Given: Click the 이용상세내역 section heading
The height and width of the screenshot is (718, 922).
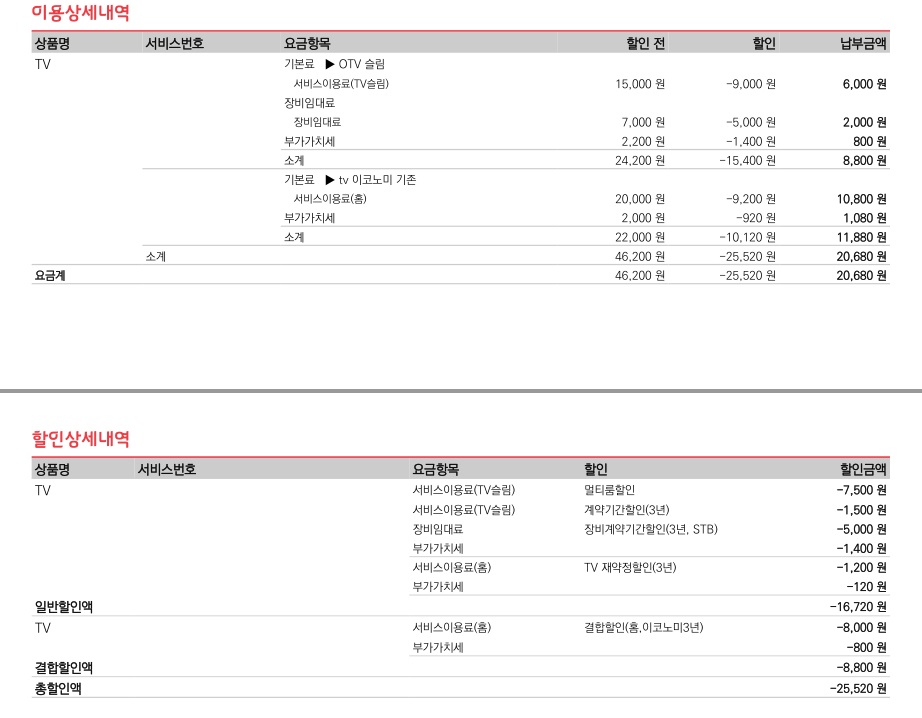Looking at the screenshot, I should click(80, 14).
